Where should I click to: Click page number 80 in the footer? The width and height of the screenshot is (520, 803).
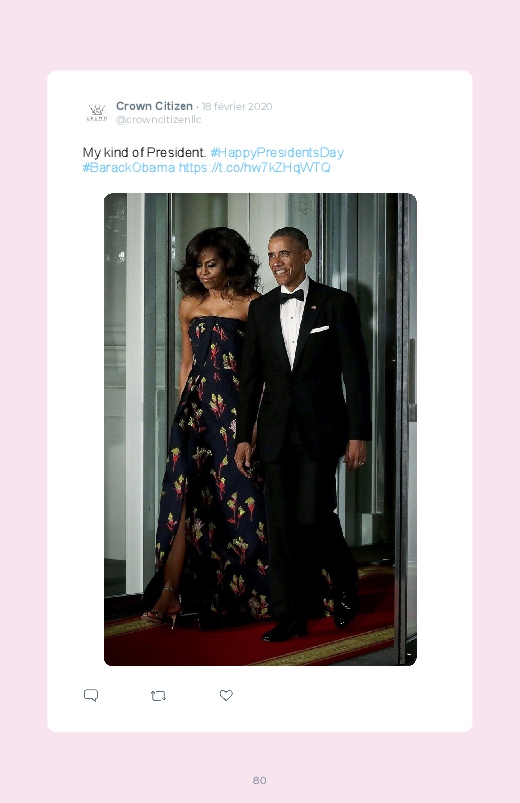point(260,780)
